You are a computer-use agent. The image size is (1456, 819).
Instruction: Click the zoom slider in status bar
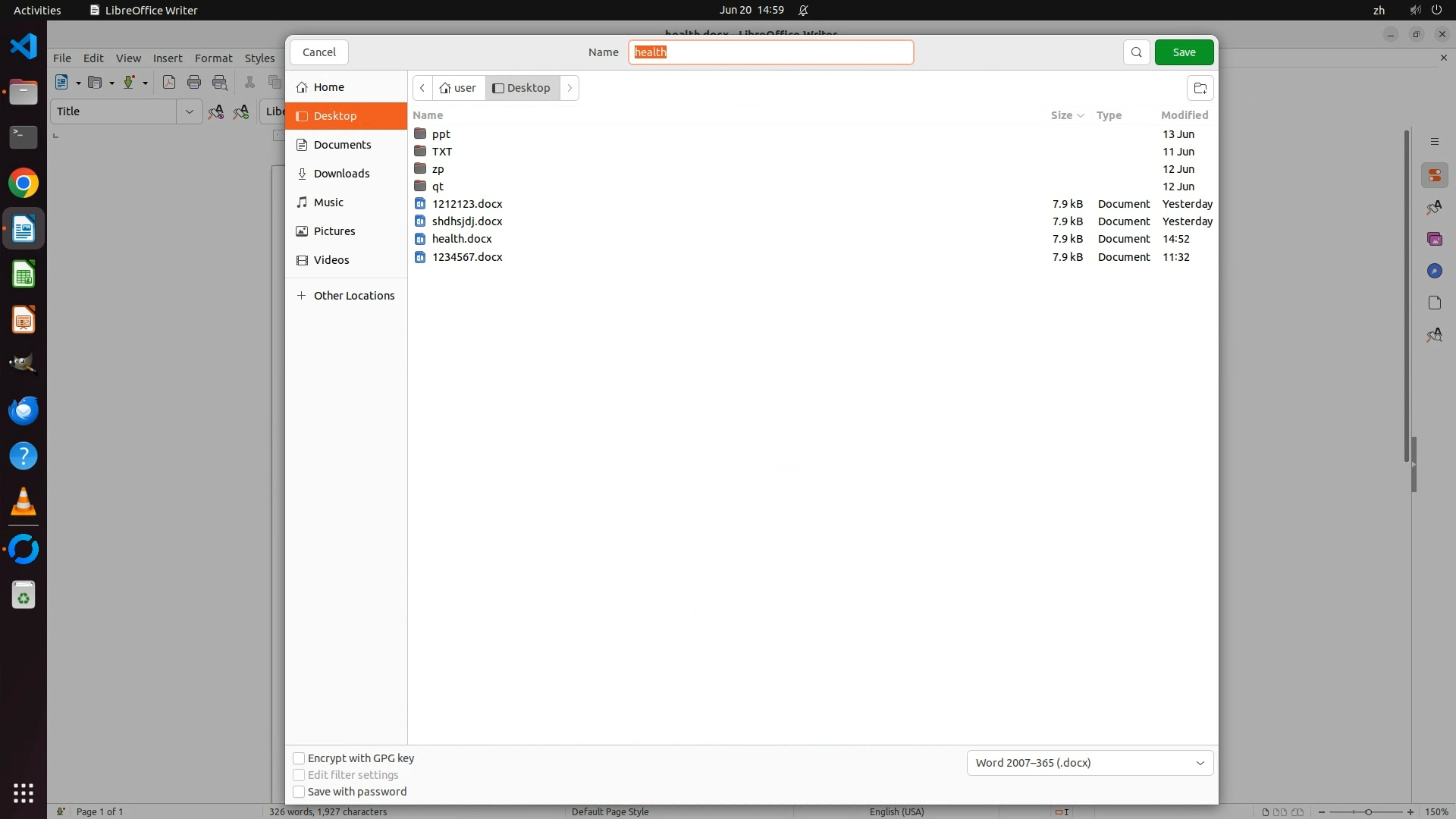pos(1367,812)
